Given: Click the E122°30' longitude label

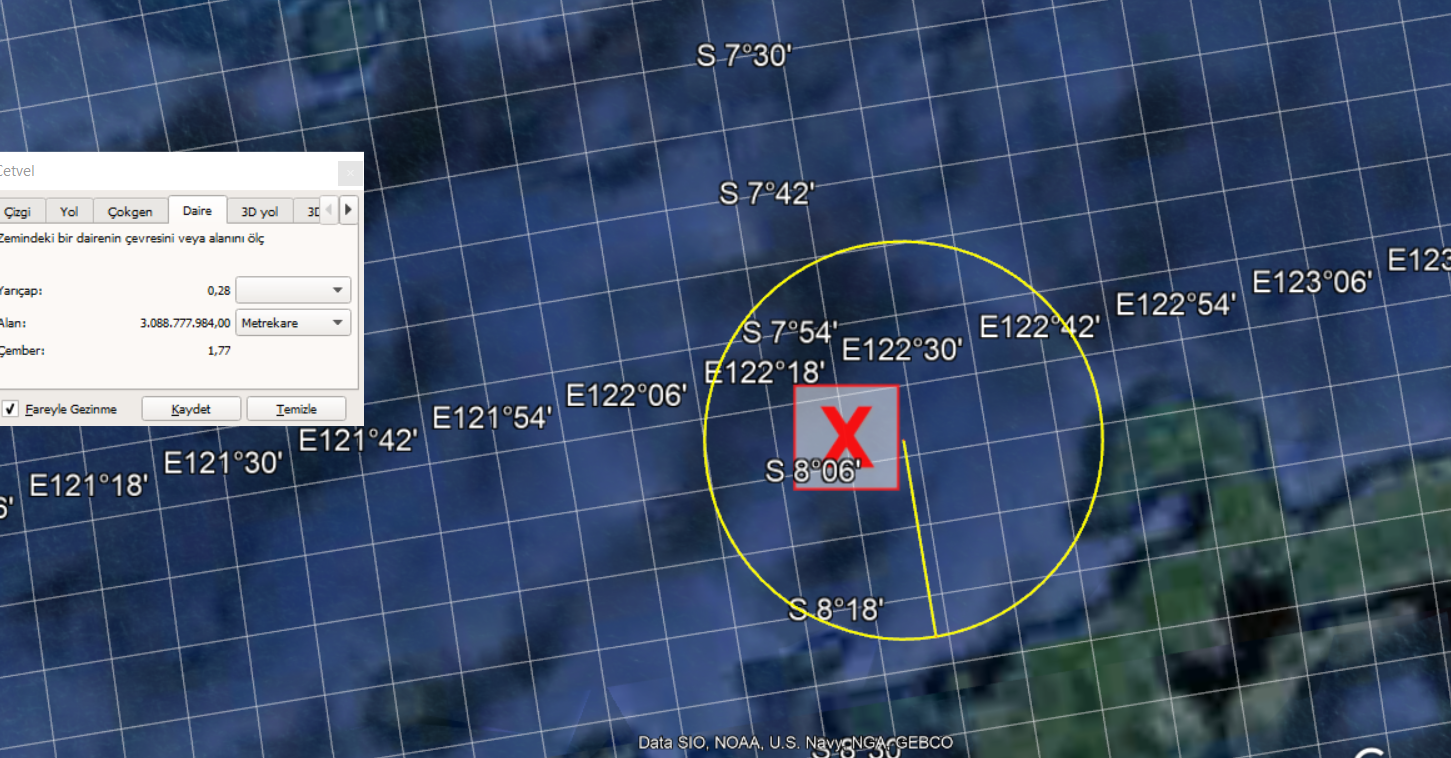Looking at the screenshot, I should [902, 350].
